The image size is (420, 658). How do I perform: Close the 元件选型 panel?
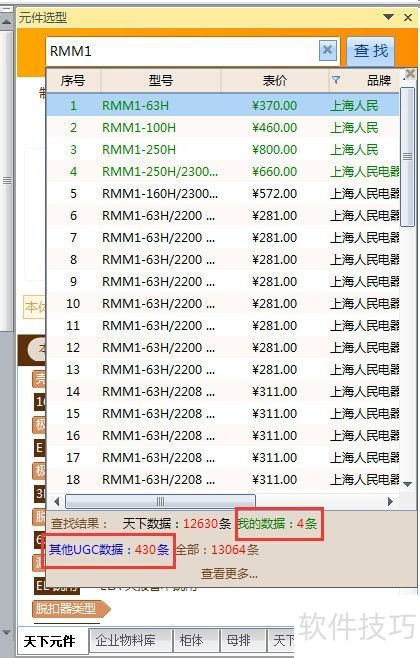tap(408, 17)
